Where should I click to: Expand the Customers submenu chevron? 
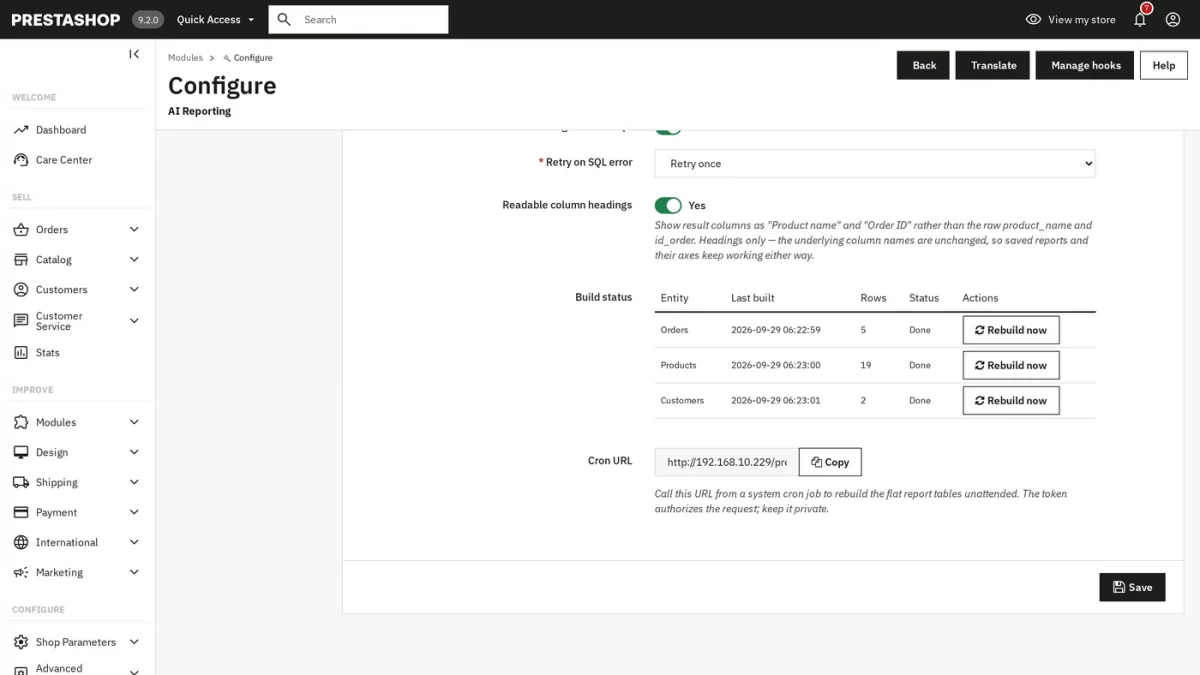tap(134, 290)
